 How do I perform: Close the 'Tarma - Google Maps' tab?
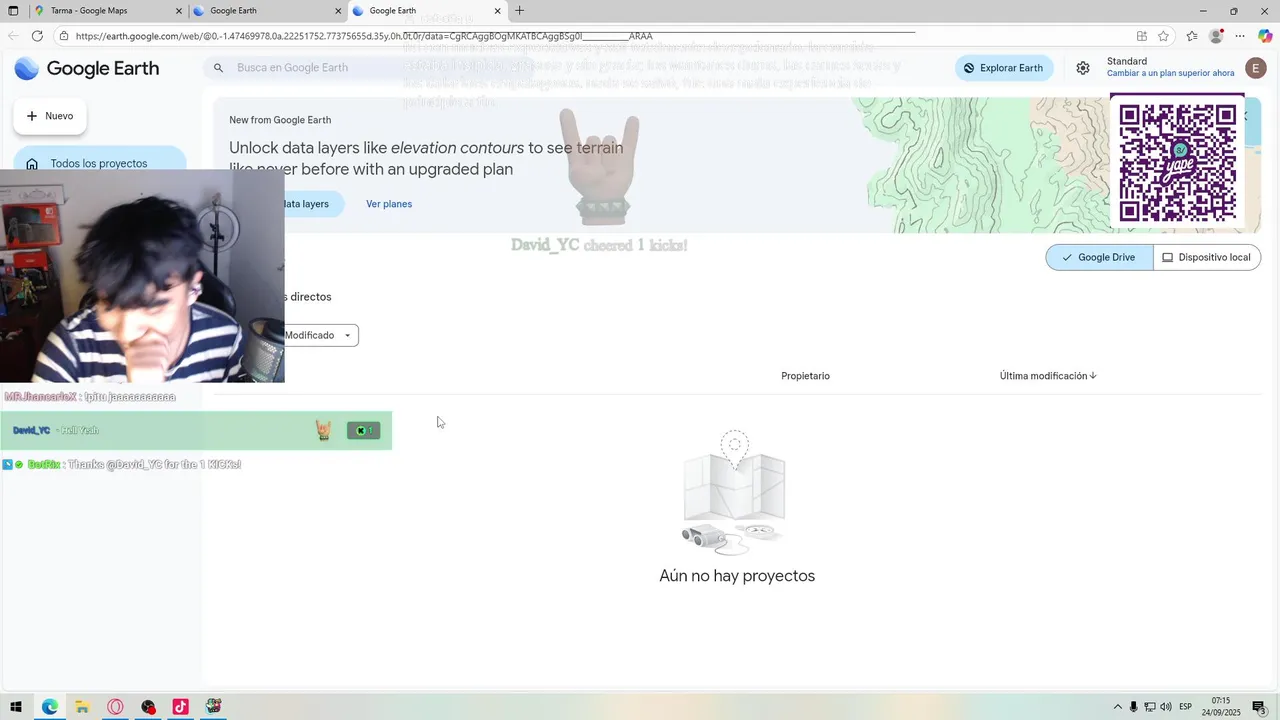[179, 11]
